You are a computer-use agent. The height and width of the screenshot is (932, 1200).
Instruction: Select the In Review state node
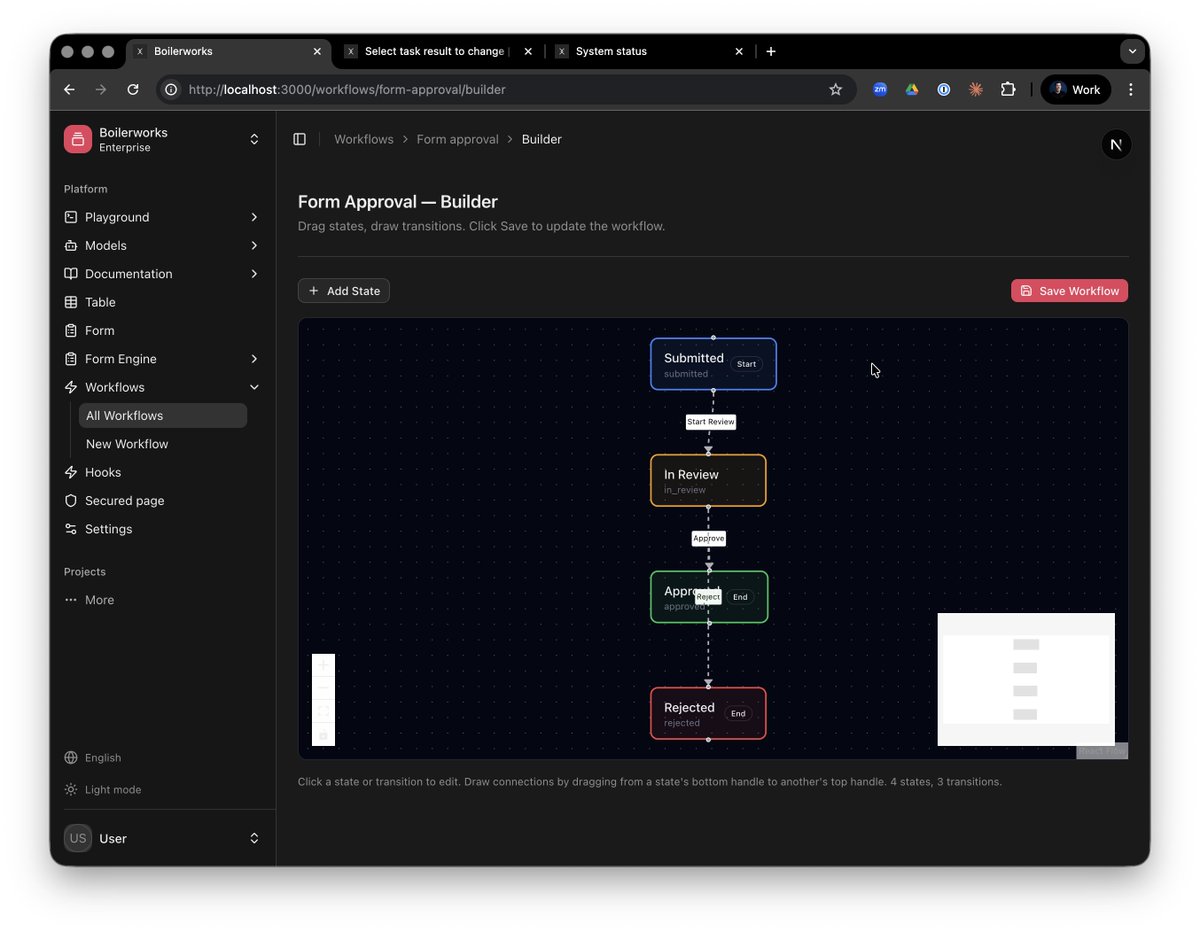click(708, 480)
